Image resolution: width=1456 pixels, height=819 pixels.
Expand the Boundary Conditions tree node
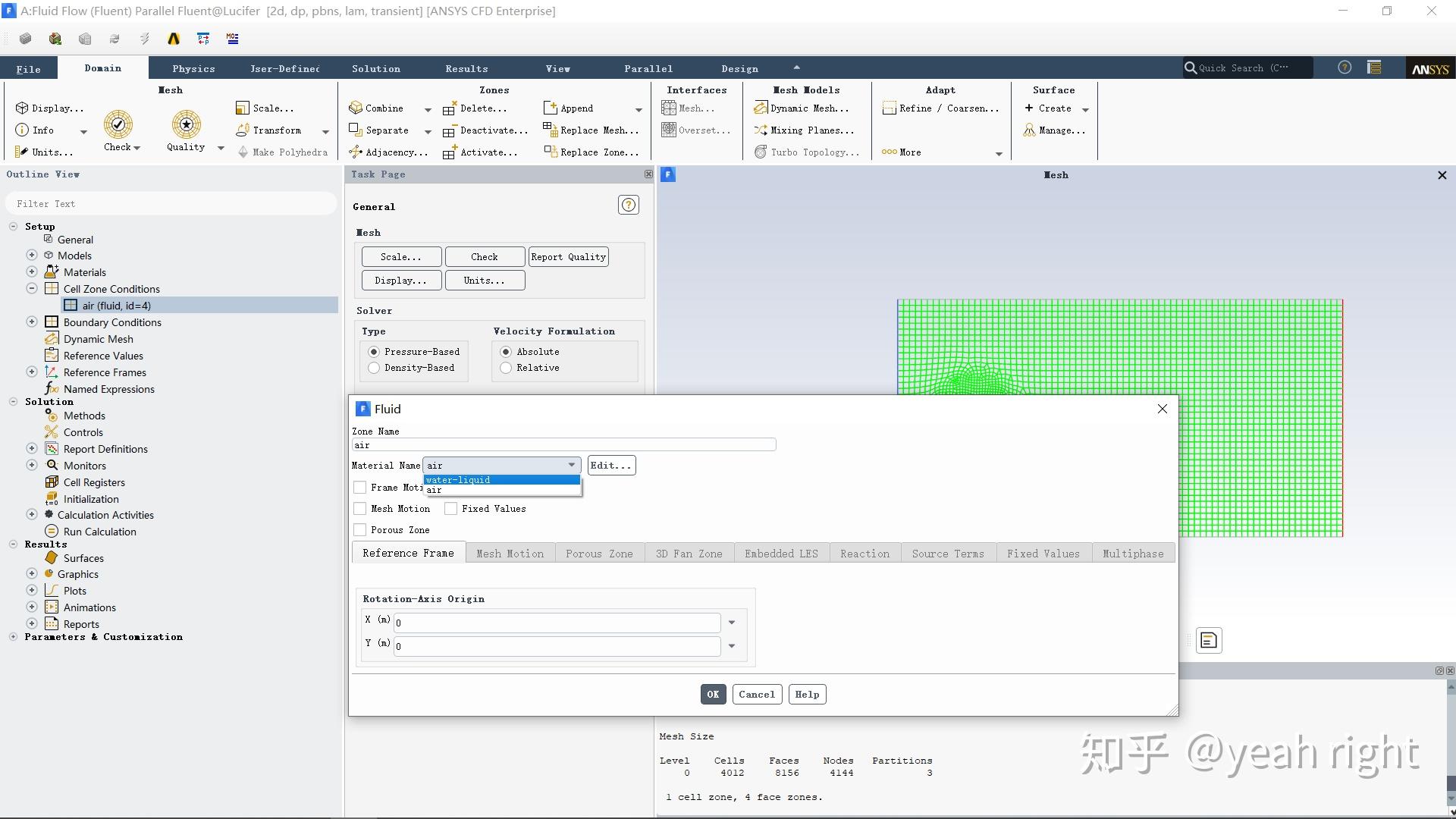pos(32,322)
